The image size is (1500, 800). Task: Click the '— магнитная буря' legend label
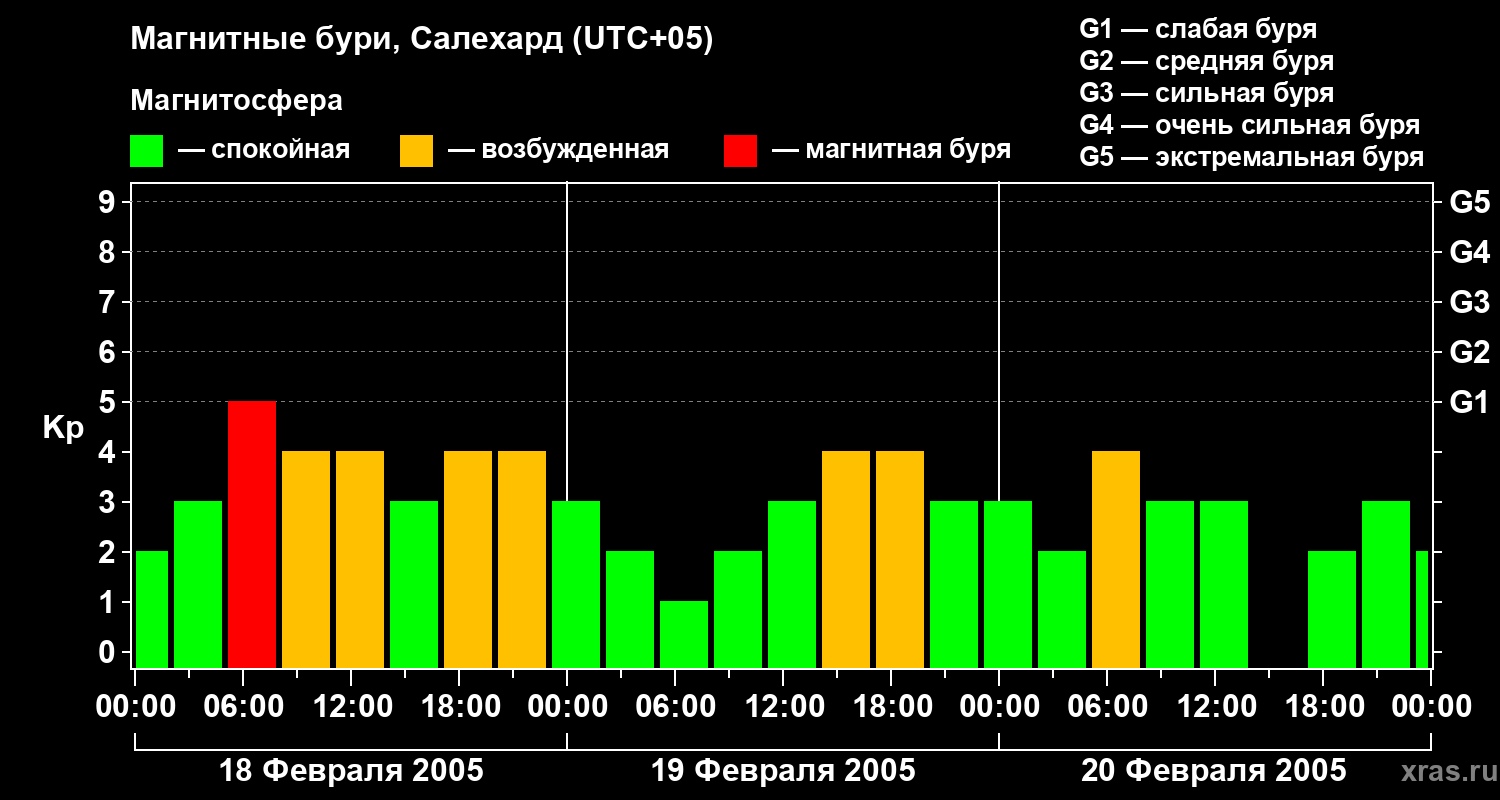(891, 150)
